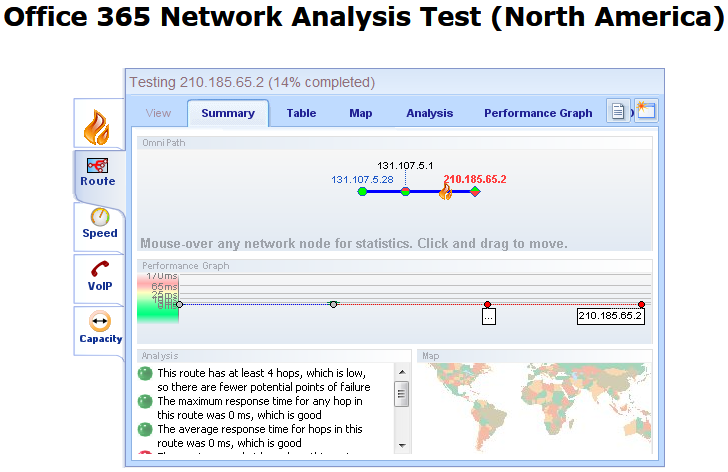The image size is (728, 472).
Task: Click the new window icon with star
Action: click(x=646, y=111)
